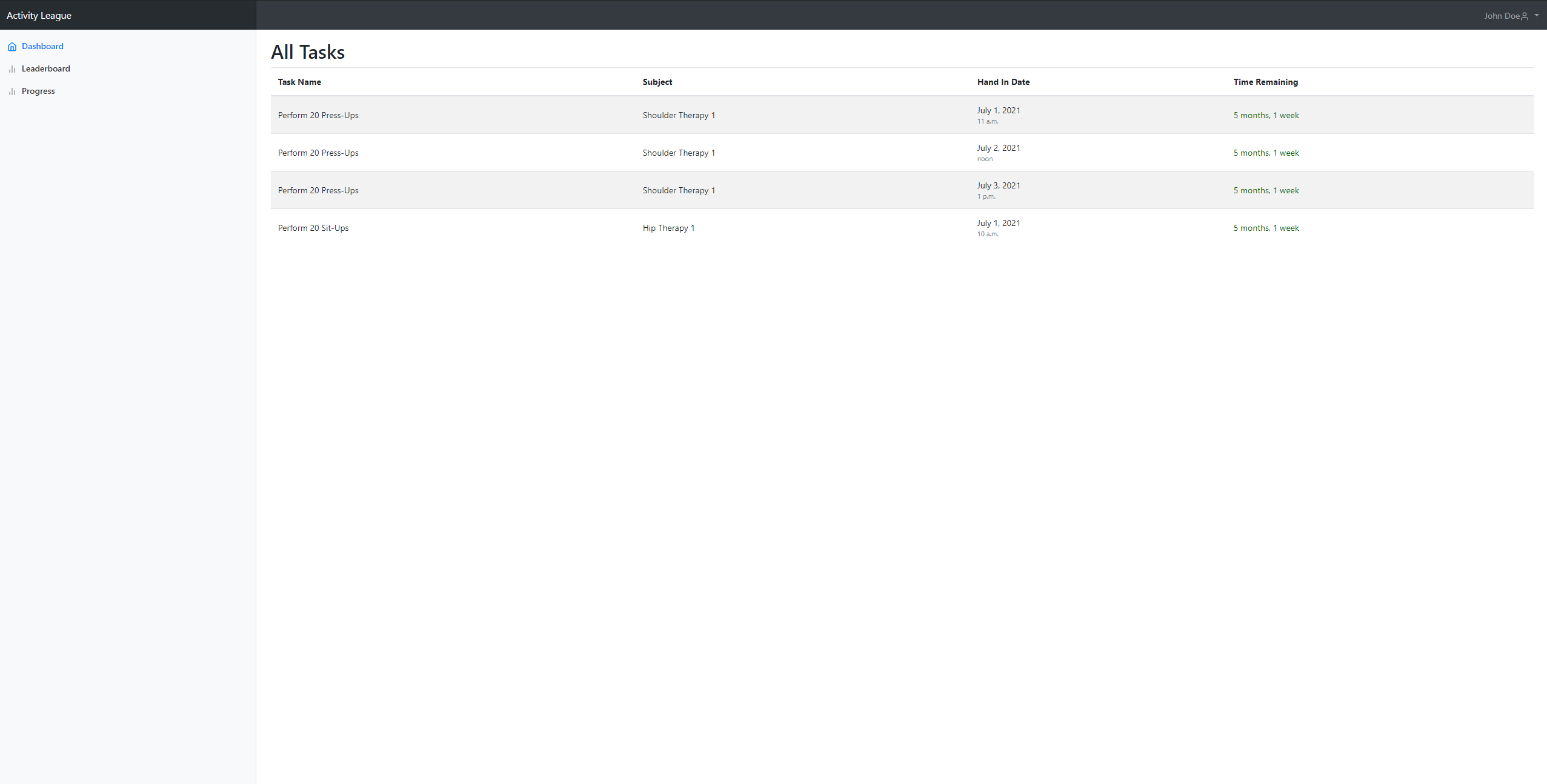
Task: Click time remaining for the Sit-Ups task
Action: point(1266,228)
